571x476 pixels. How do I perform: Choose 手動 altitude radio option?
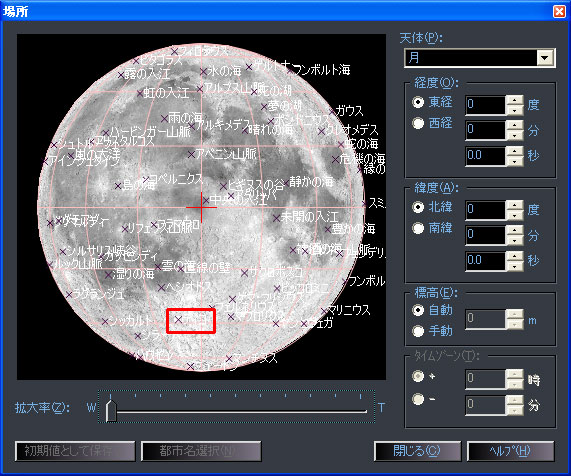click(x=418, y=331)
